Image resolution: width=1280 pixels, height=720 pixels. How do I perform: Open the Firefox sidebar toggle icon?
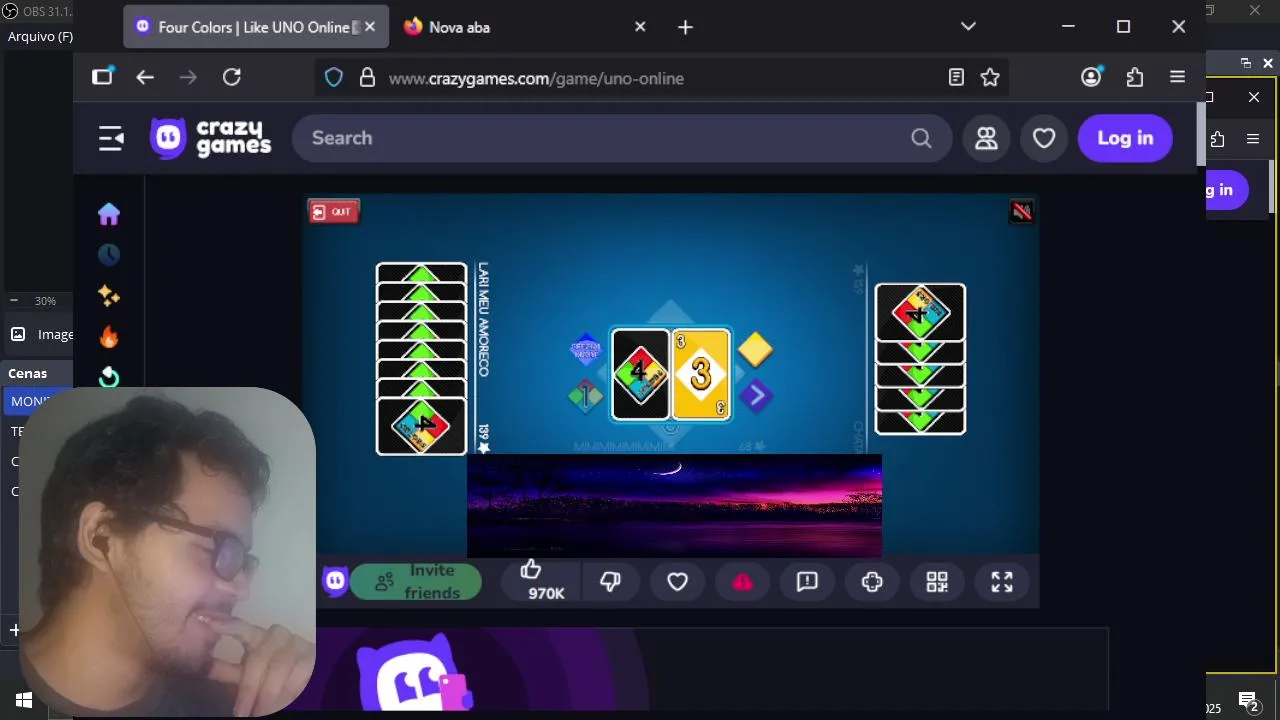point(103,77)
